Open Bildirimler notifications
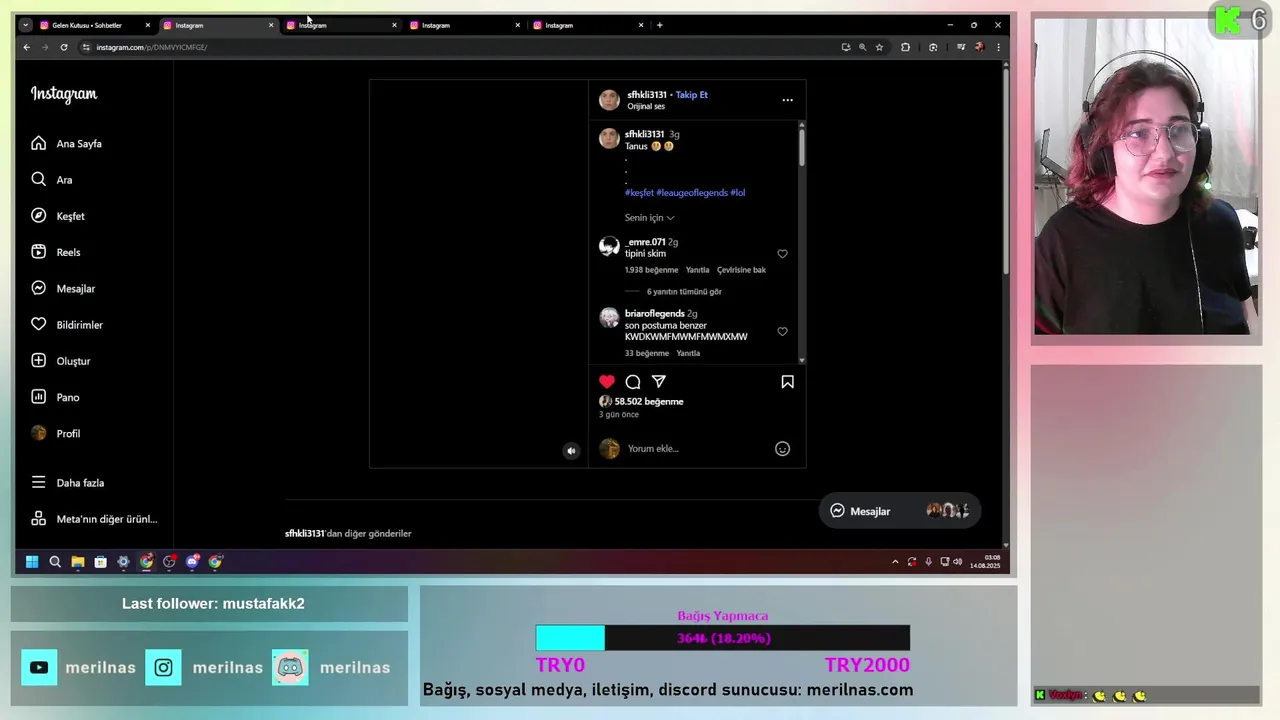1280x720 pixels. coord(67,325)
